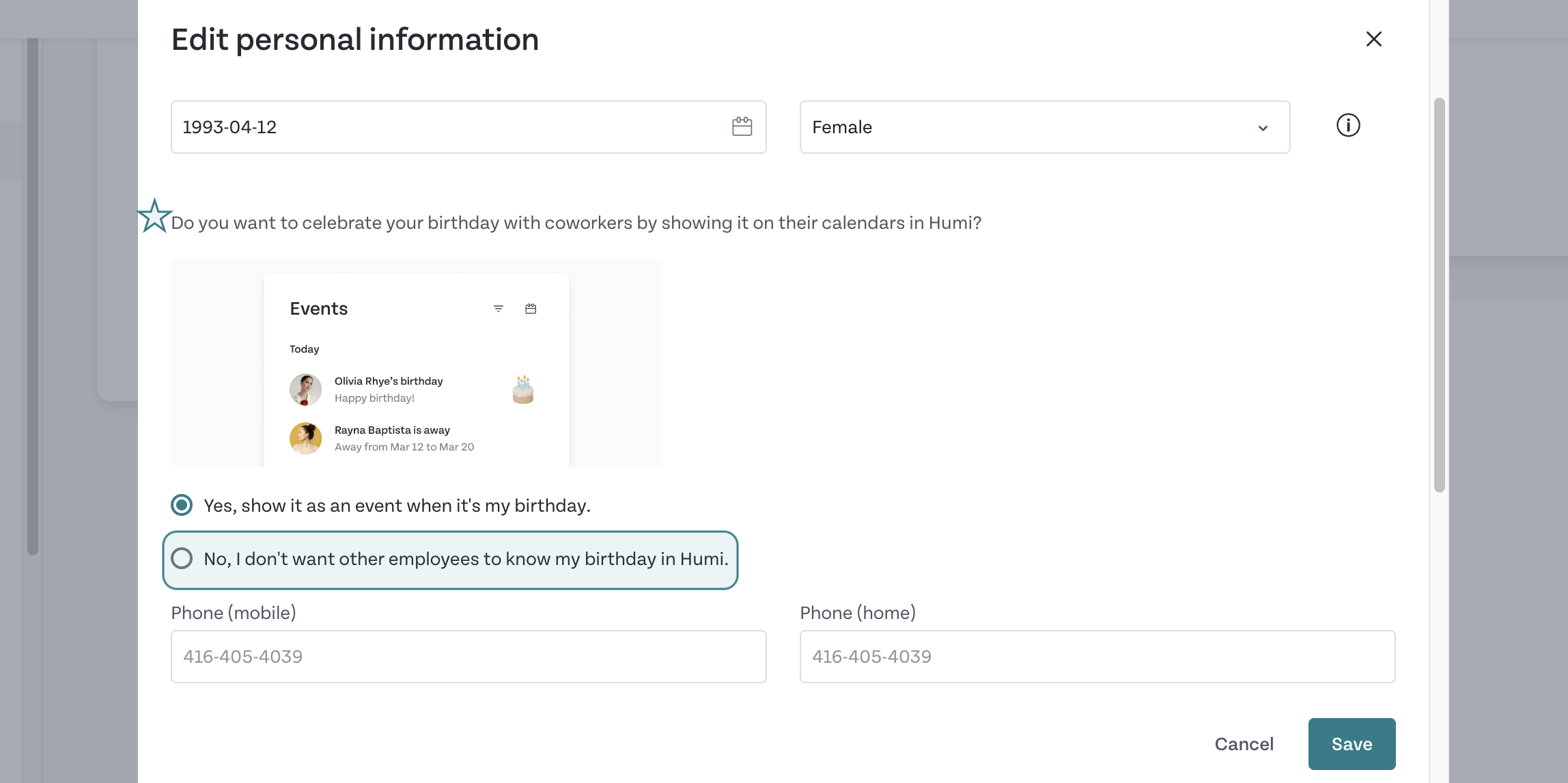Click the birthday cake icon
Screen dimensions: 1568x783
pyautogui.click(x=523, y=389)
